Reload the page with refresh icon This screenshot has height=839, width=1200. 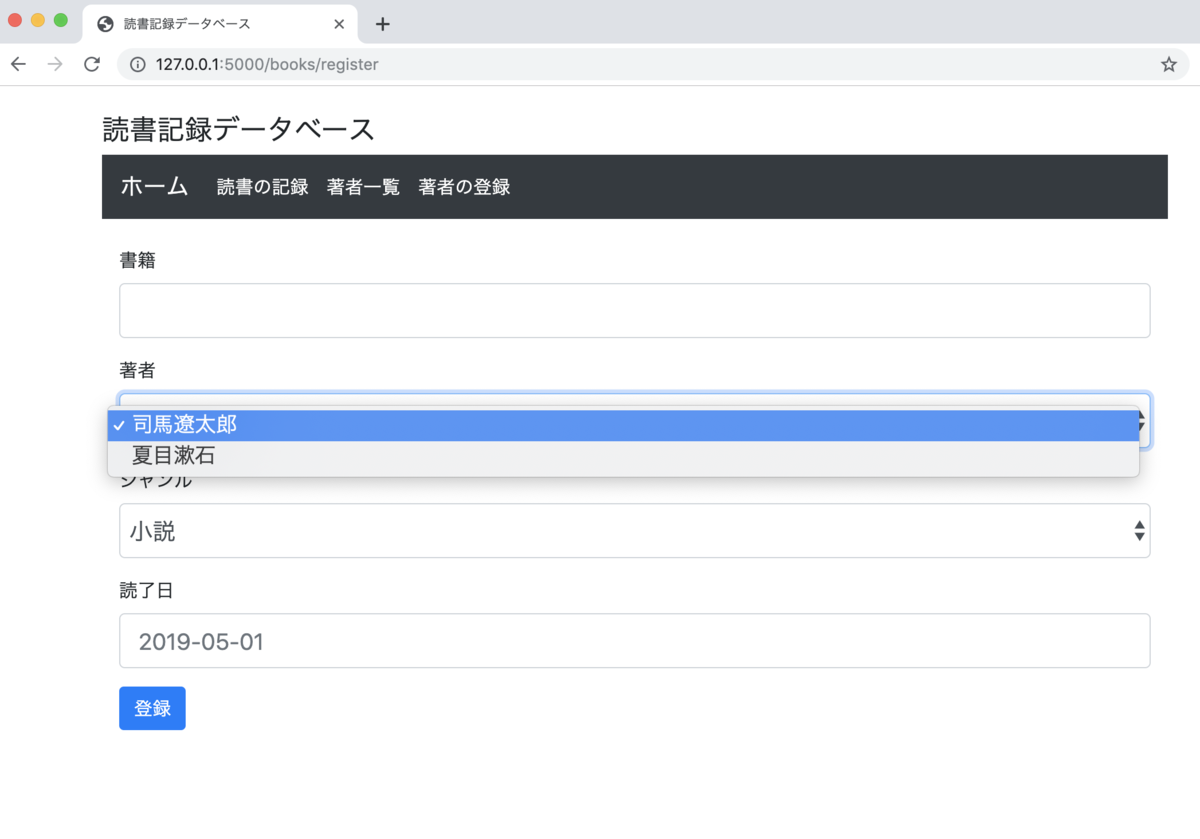92,64
